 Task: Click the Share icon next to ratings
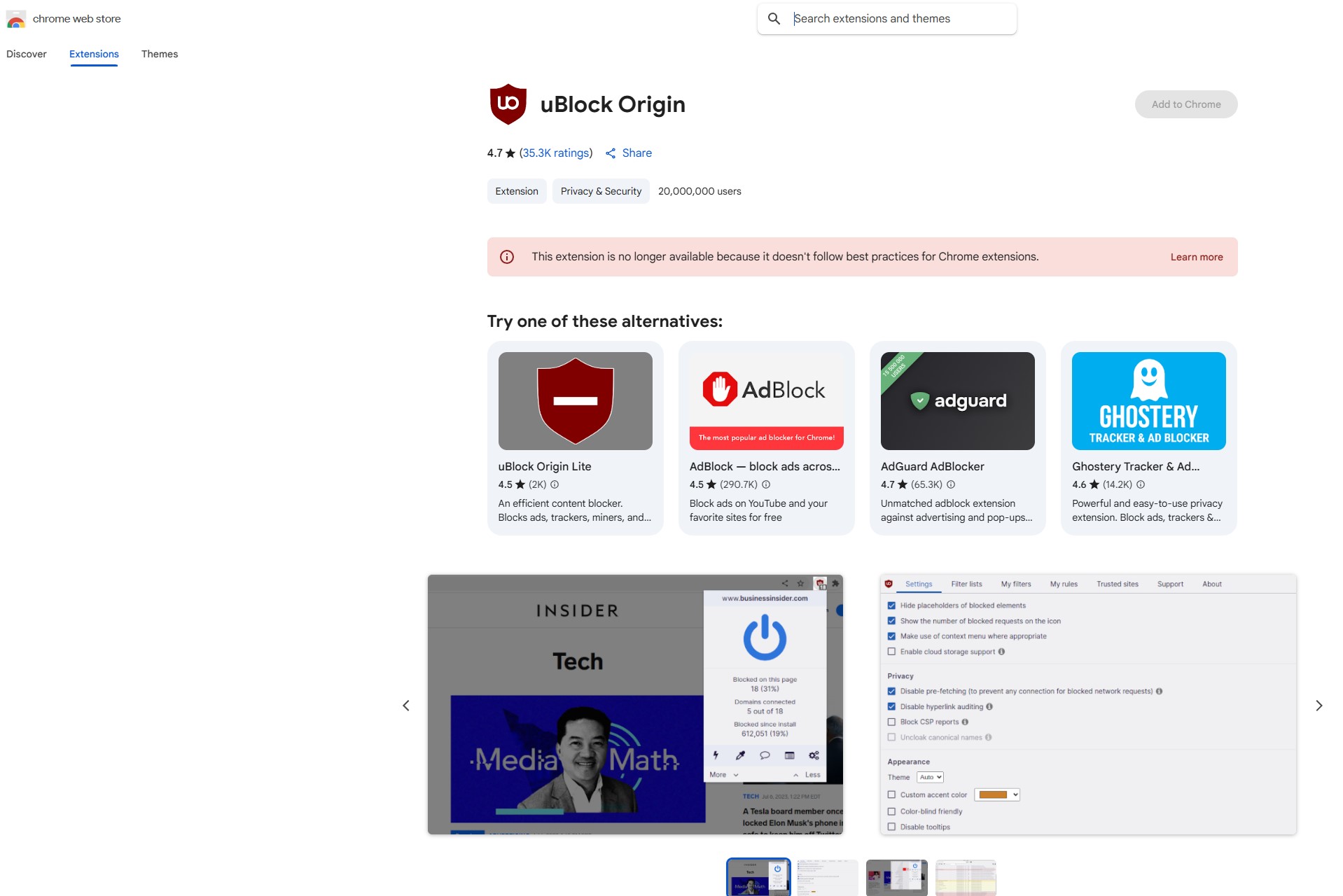point(611,153)
